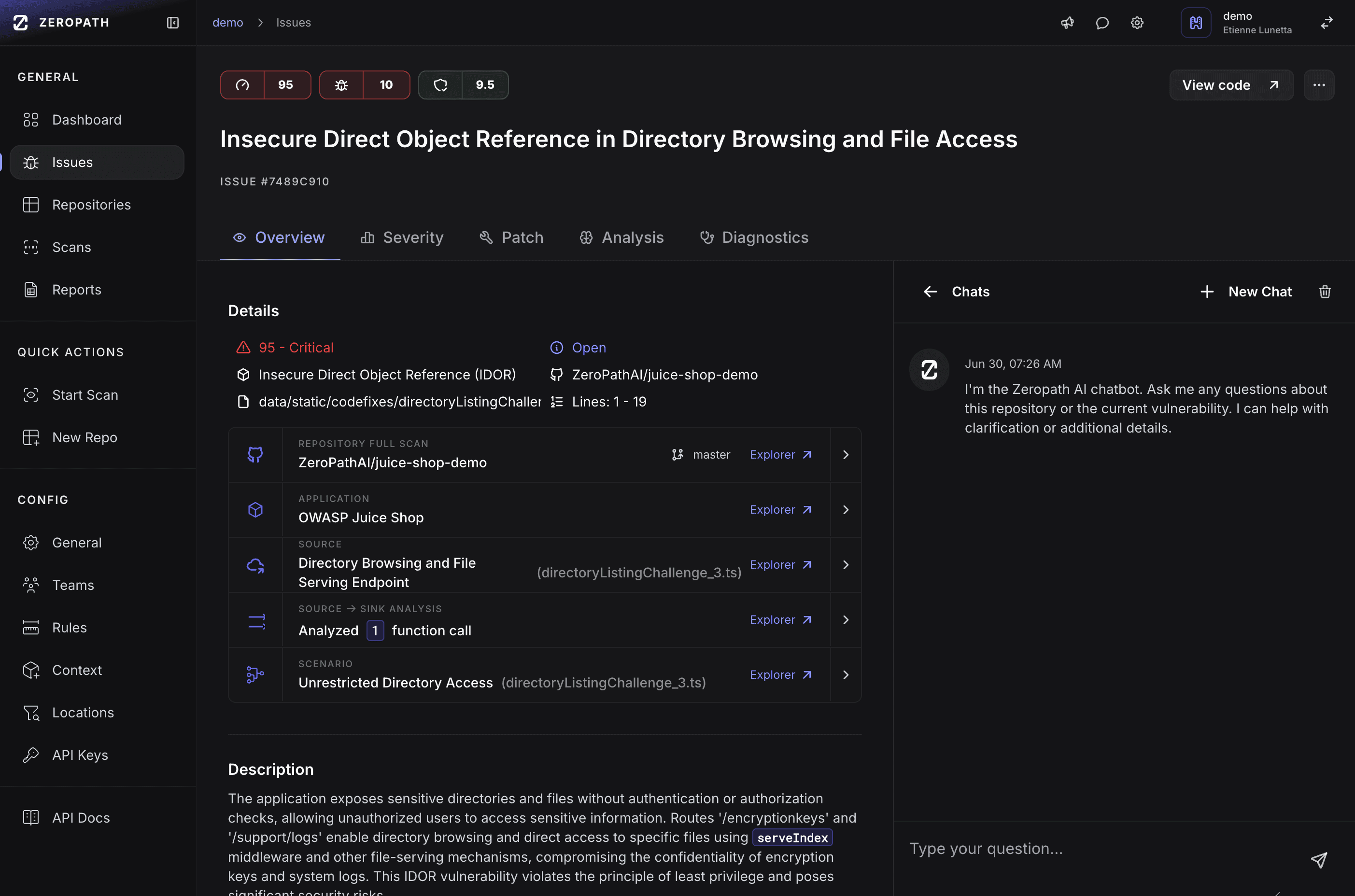
Task: Delete chat using trash icon
Action: click(1325, 292)
